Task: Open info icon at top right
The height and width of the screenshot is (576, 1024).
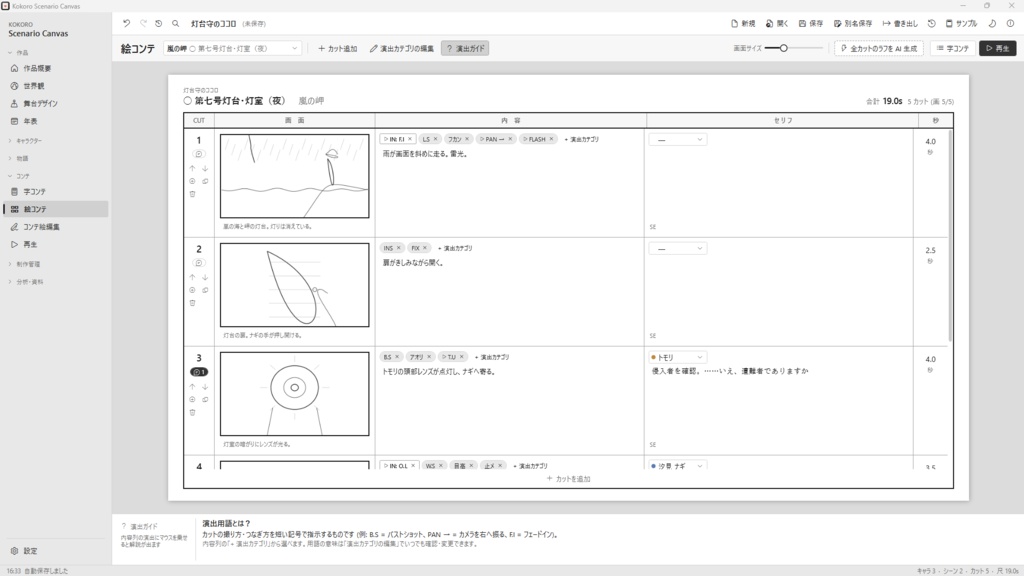Action: click(1010, 24)
